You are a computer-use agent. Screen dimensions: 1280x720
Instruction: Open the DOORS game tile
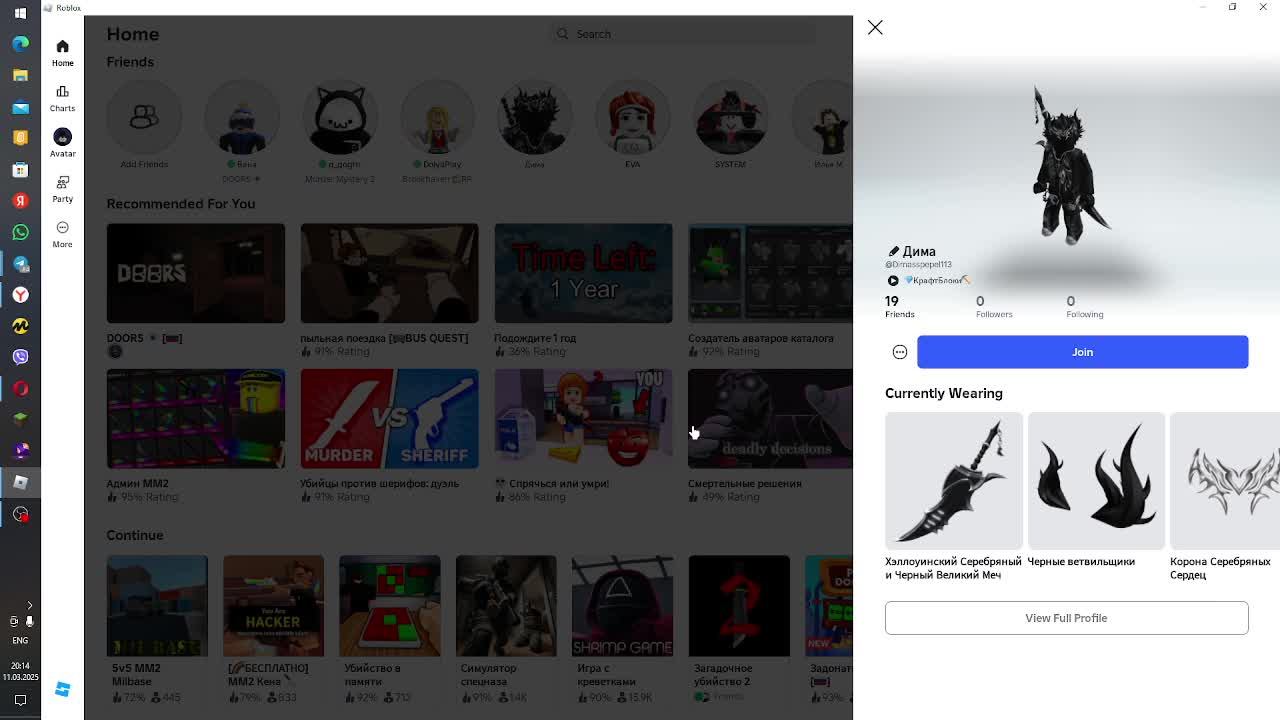(x=196, y=273)
